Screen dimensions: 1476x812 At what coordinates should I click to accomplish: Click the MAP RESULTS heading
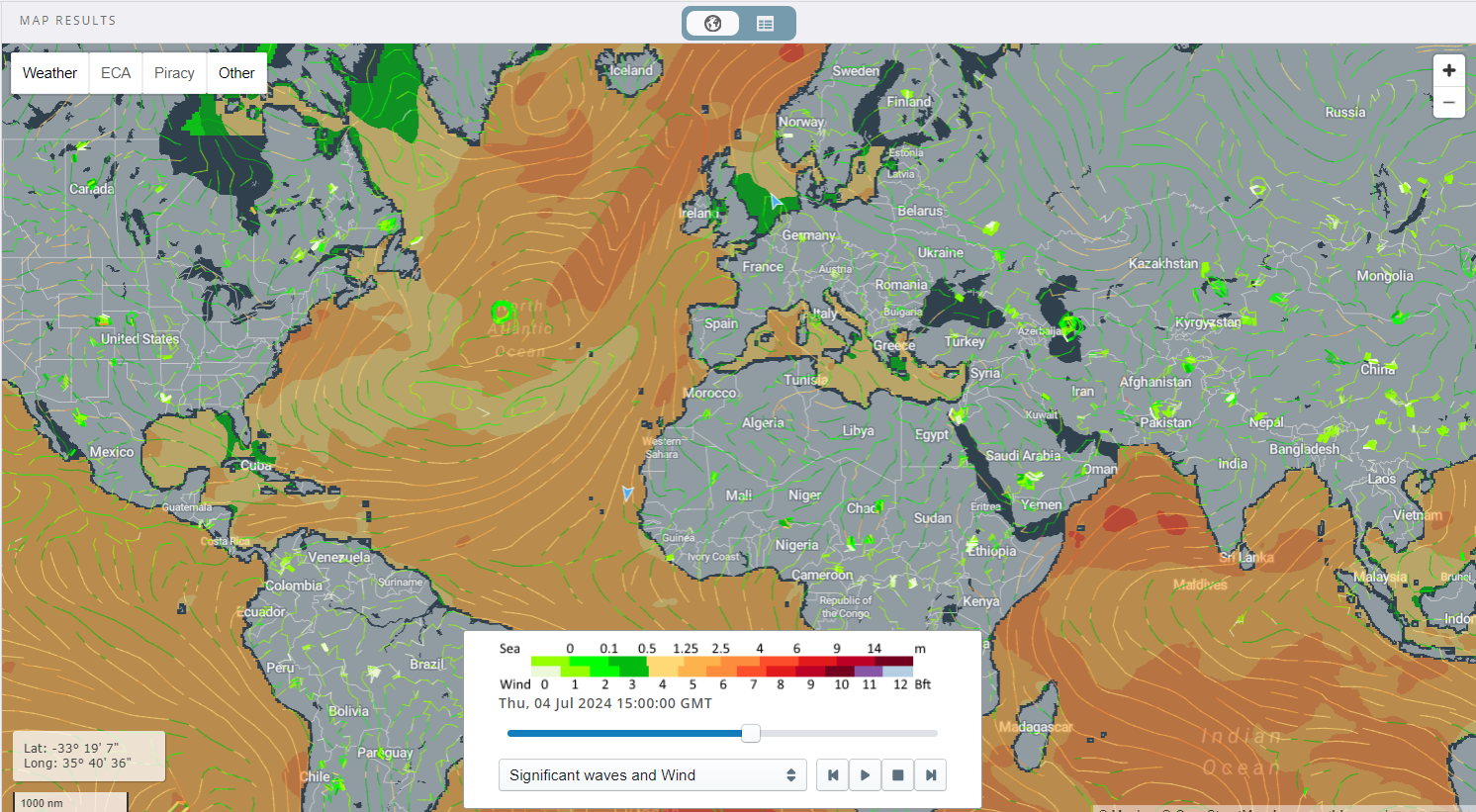click(x=67, y=21)
